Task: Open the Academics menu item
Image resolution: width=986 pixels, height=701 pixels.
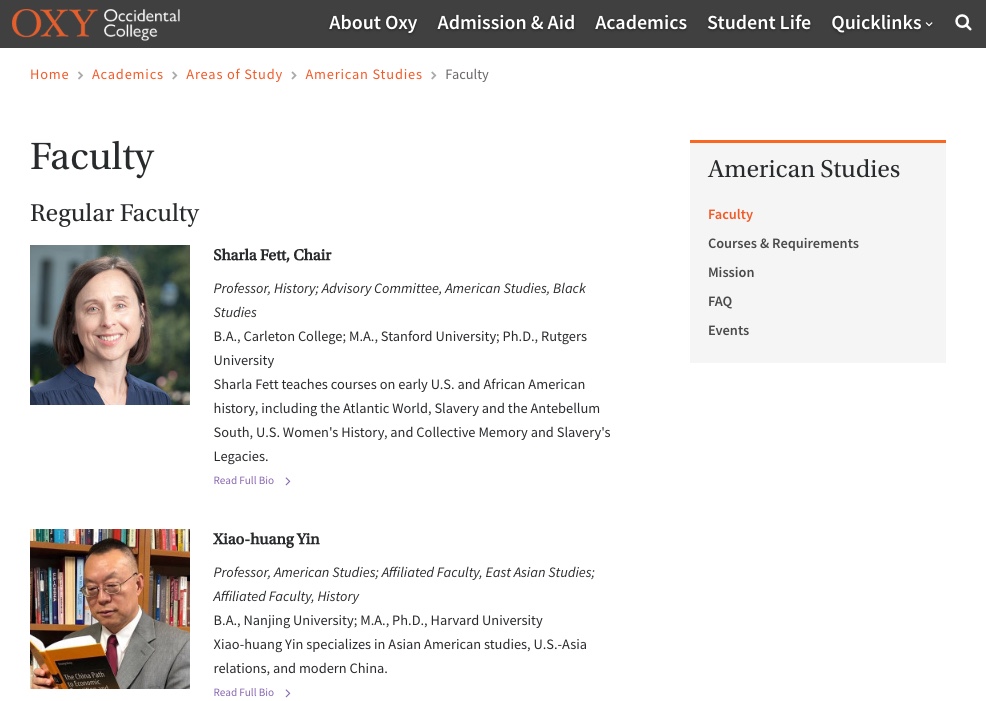Action: [x=641, y=23]
